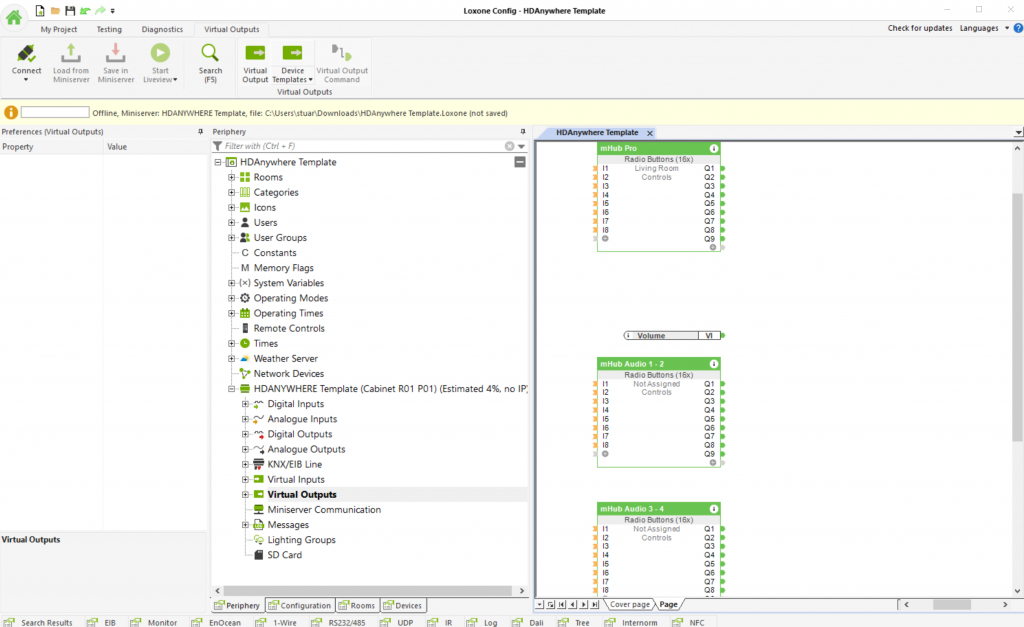Open the Diagnostics ribbon tab

[x=162, y=29]
